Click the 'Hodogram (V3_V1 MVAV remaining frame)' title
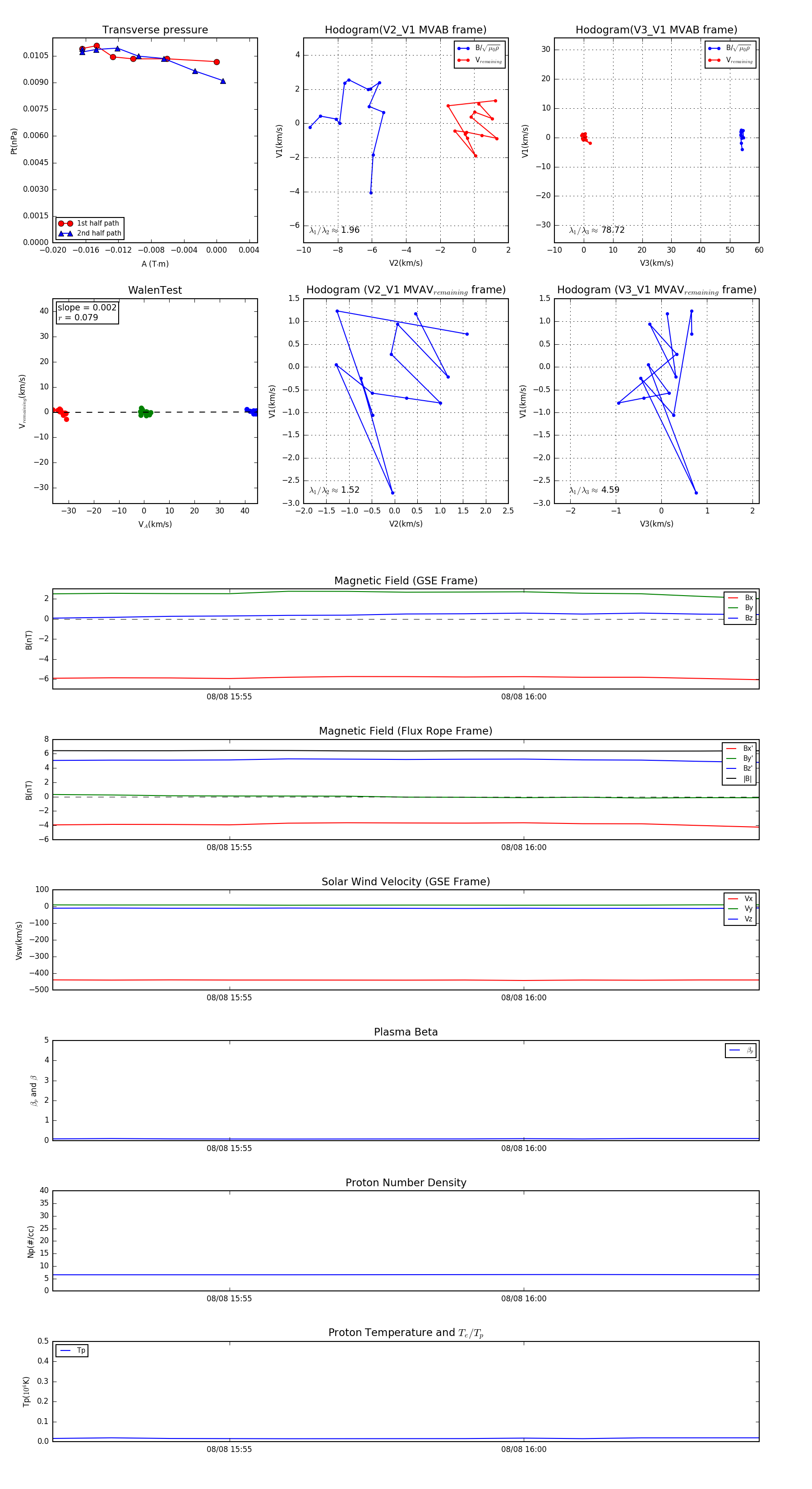 click(x=656, y=290)
